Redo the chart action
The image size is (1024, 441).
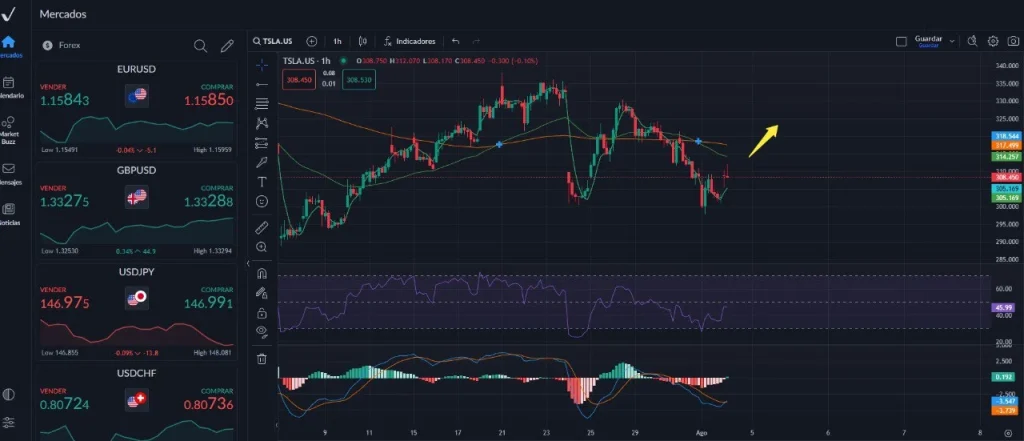click(476, 41)
